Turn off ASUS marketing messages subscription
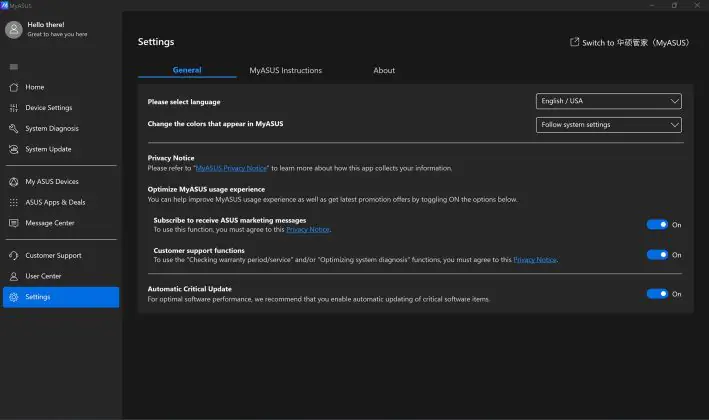The width and height of the screenshot is (709, 420). [657, 225]
